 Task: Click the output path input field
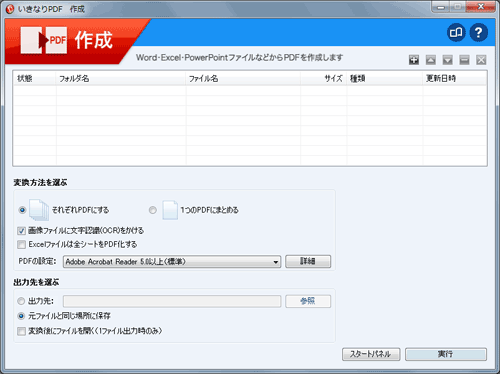pyautogui.click(x=172, y=301)
